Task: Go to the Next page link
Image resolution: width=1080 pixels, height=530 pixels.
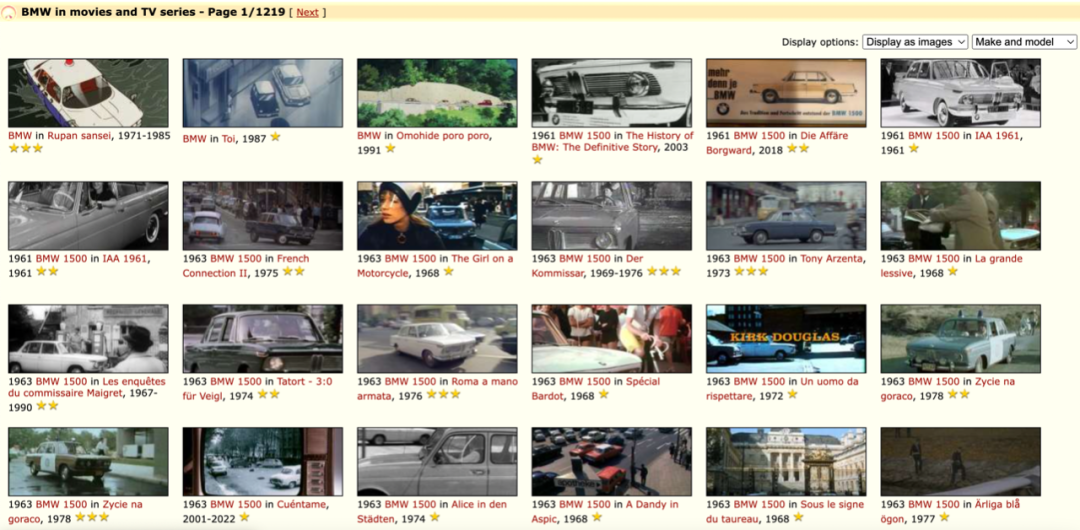Action: pos(307,12)
